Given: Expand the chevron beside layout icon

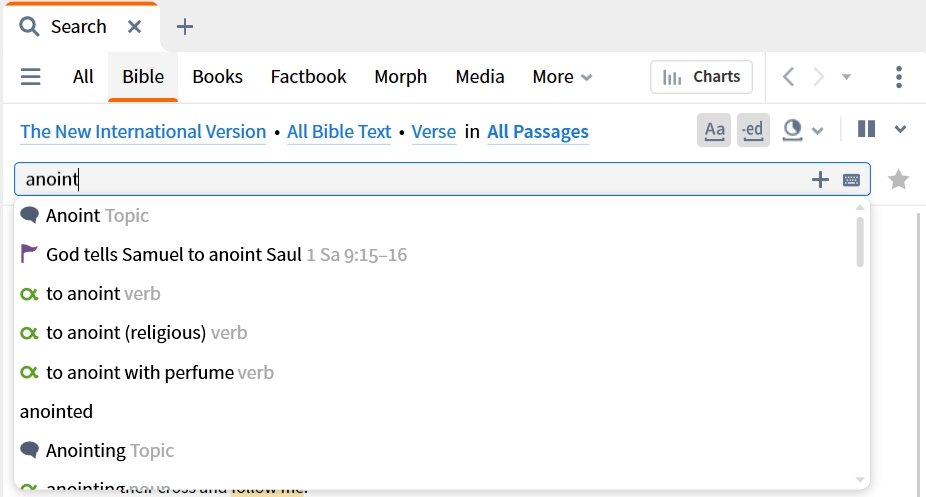Looking at the screenshot, I should click(900, 129).
